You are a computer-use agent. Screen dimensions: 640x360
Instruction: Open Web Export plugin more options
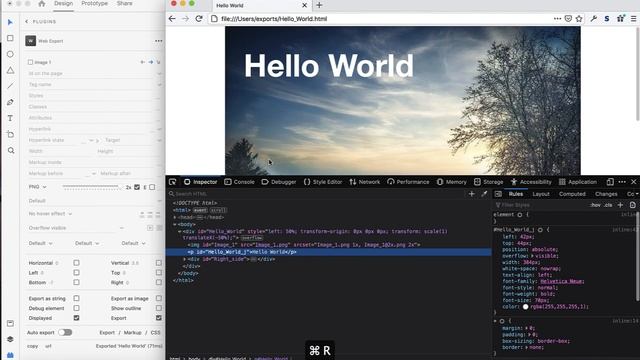[x=158, y=41]
